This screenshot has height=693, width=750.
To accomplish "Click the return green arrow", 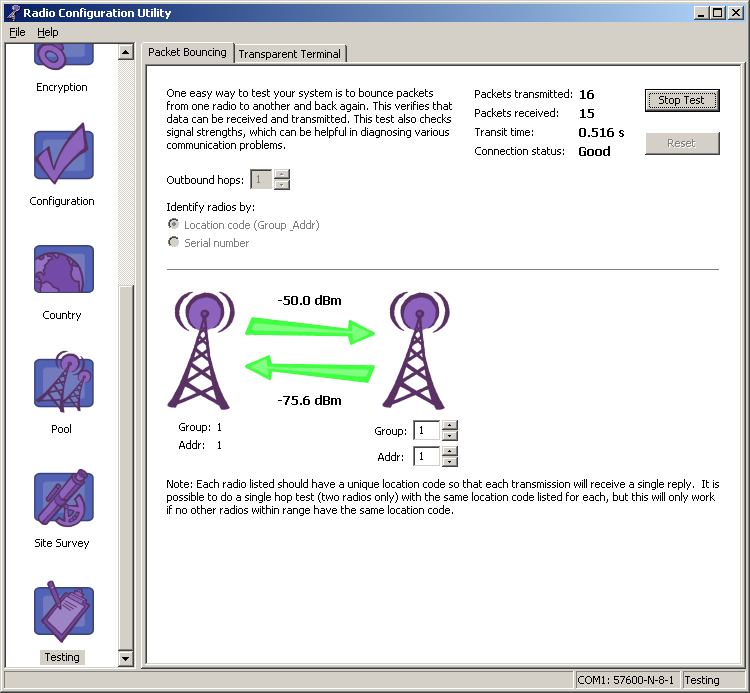I will [x=309, y=369].
